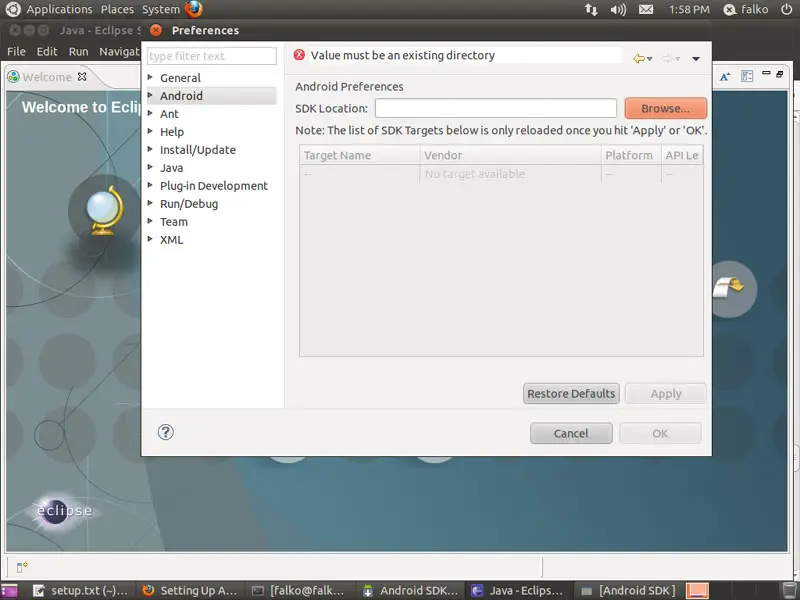Click the enlarge font icon in Welcome toolbar
800x600 pixels.
click(724, 77)
